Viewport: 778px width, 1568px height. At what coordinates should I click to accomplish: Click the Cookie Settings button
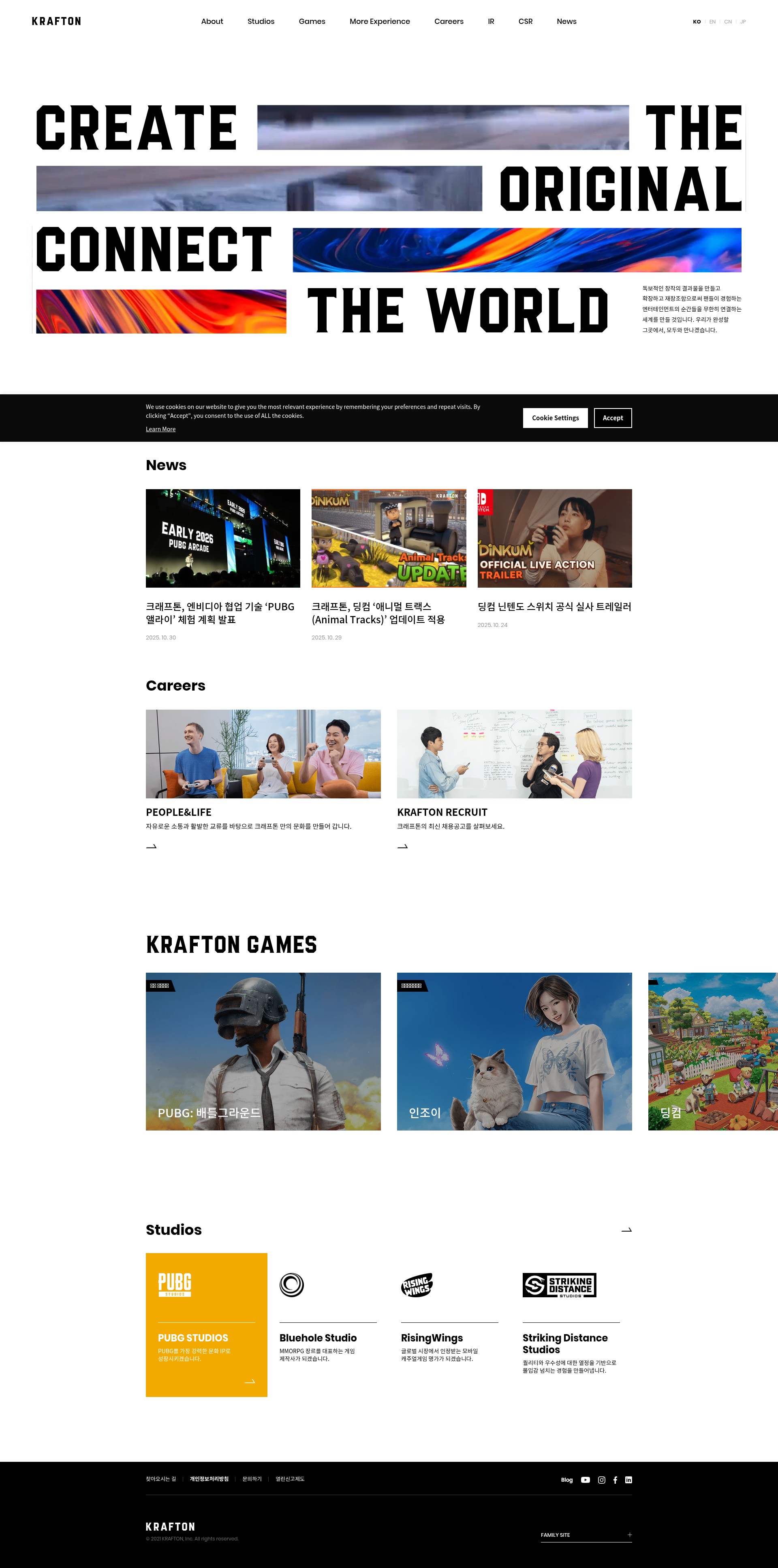[x=555, y=417]
